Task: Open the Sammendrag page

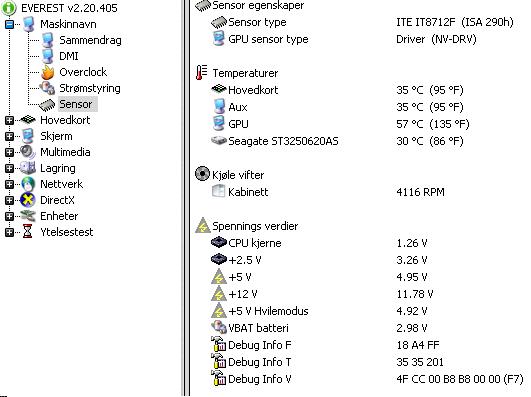Action: coord(90,40)
